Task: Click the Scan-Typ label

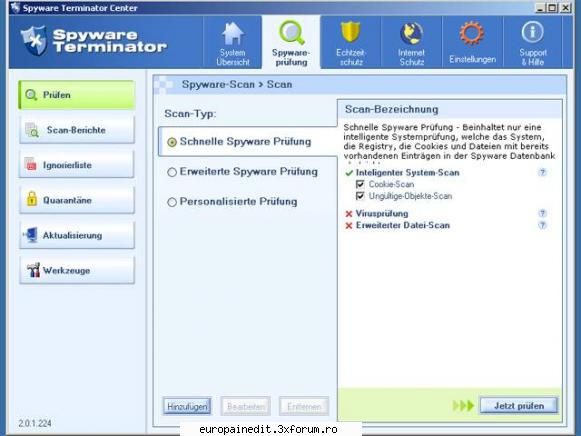Action: pyautogui.click(x=190, y=113)
